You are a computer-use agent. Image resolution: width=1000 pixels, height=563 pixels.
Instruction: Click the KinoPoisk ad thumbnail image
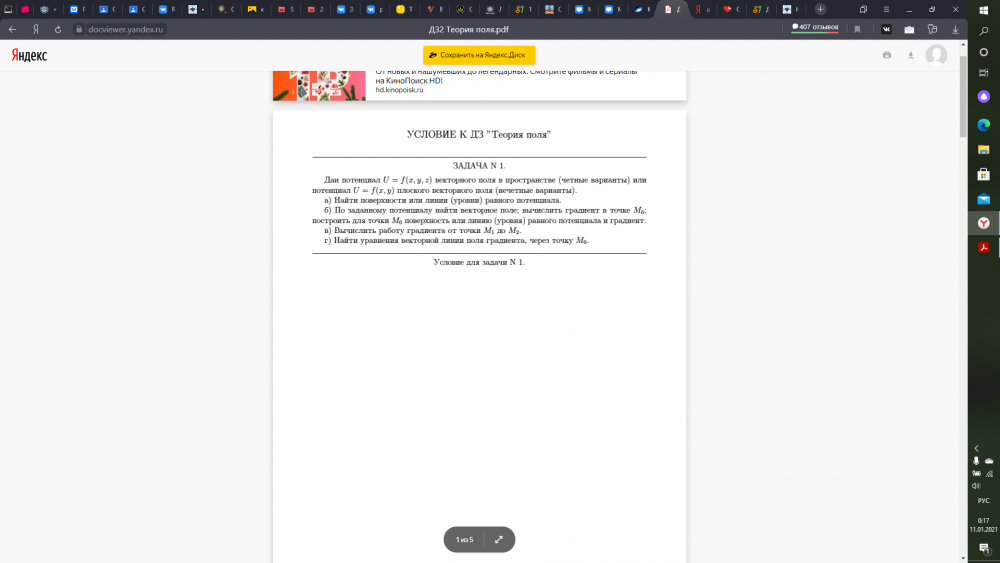click(320, 85)
